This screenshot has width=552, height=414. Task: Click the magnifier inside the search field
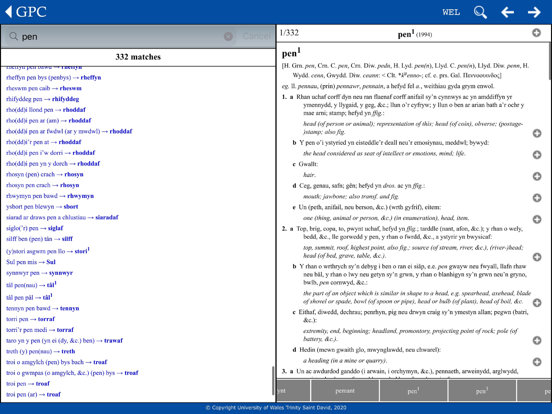13,36
